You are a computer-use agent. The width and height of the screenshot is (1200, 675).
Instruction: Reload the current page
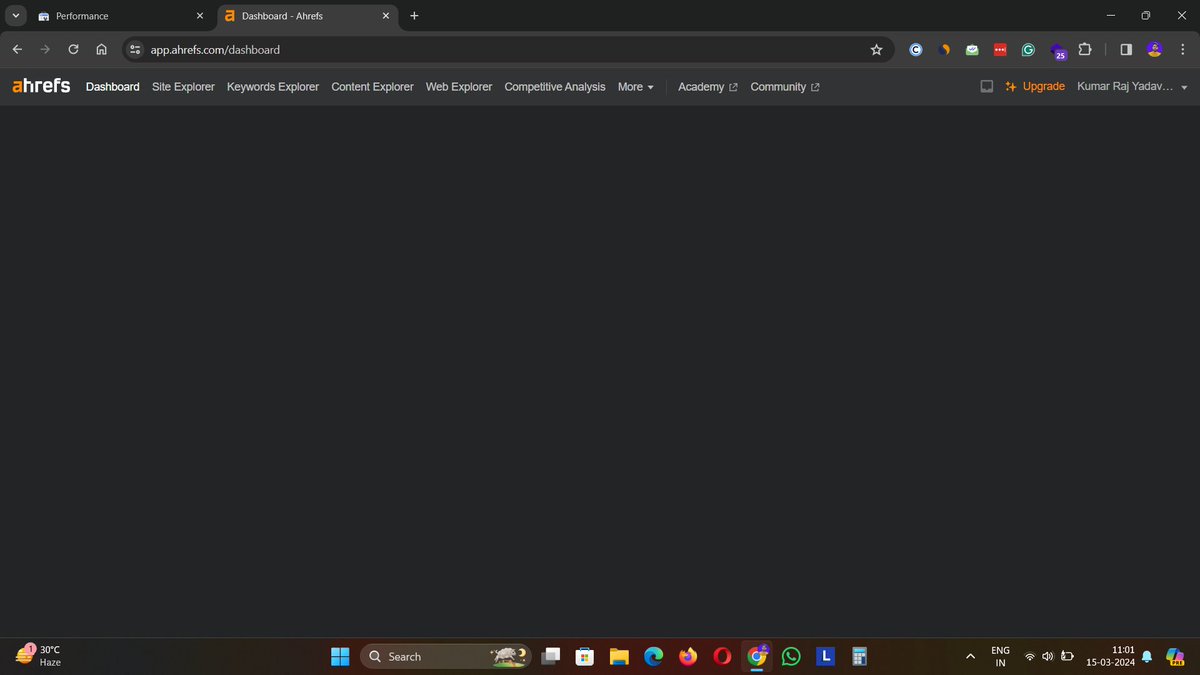(x=73, y=49)
